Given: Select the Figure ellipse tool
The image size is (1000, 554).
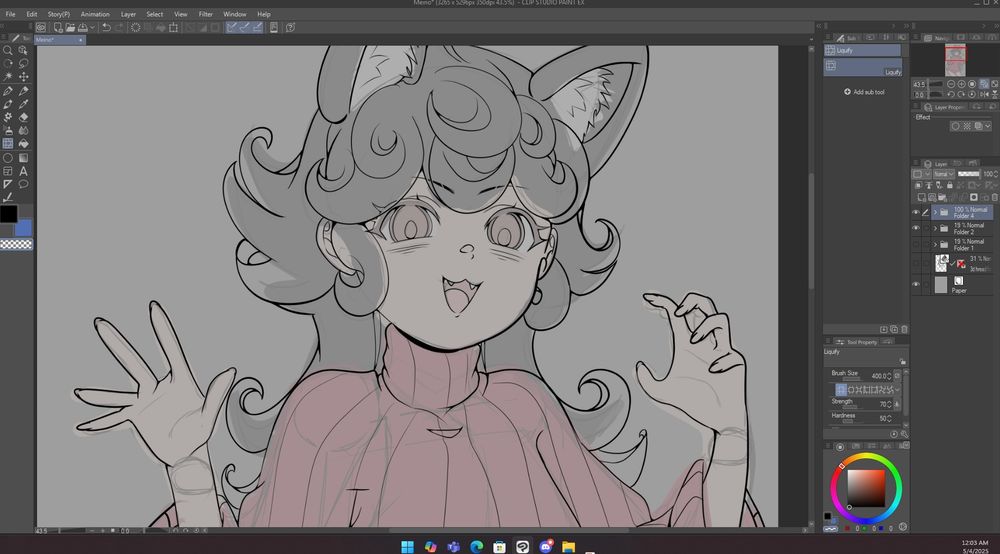Looking at the screenshot, I should [x=8, y=157].
